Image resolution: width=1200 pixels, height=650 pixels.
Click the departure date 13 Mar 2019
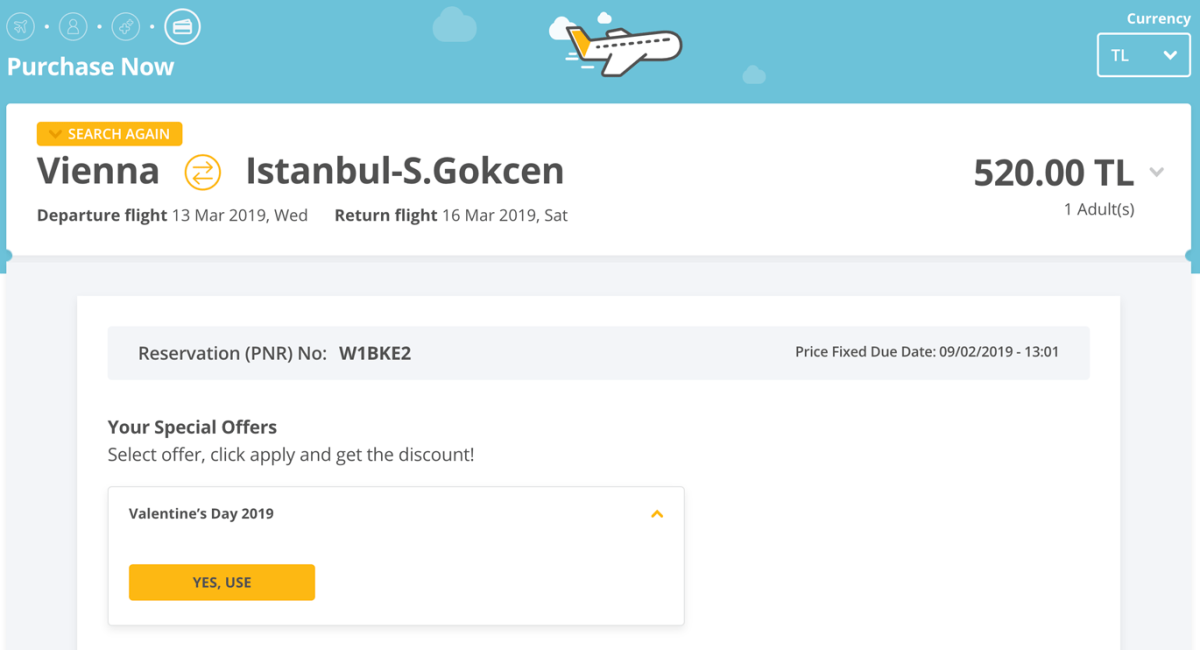(x=240, y=215)
